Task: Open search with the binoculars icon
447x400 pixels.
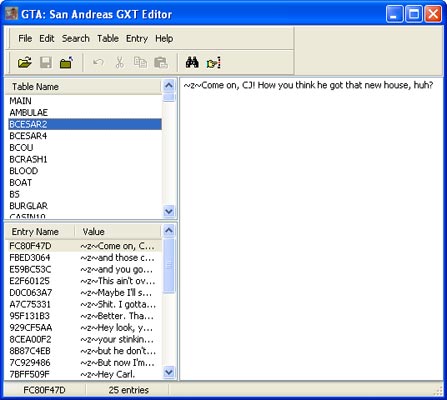Action: pos(192,62)
